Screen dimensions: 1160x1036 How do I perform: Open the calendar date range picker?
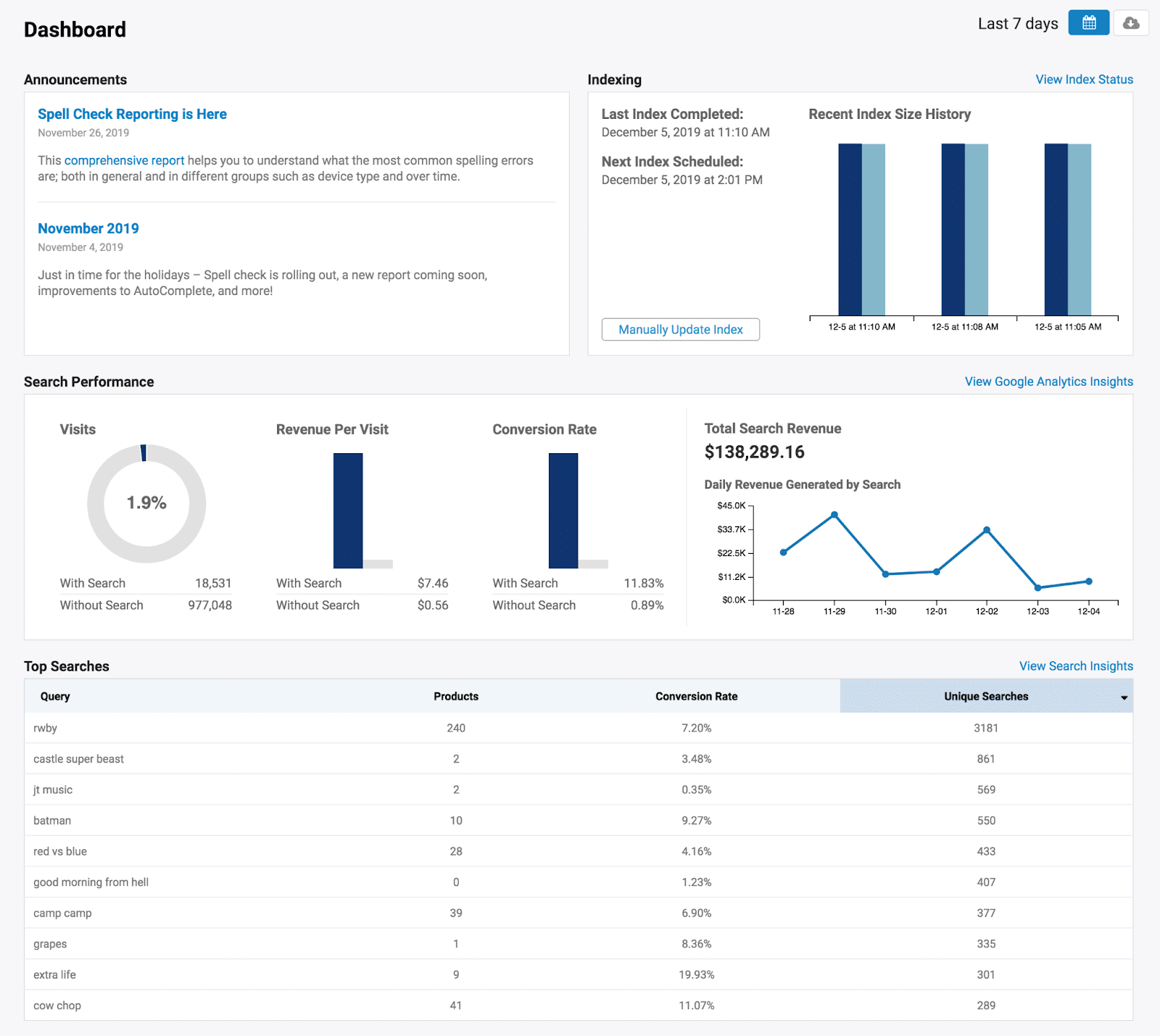click(x=1088, y=23)
